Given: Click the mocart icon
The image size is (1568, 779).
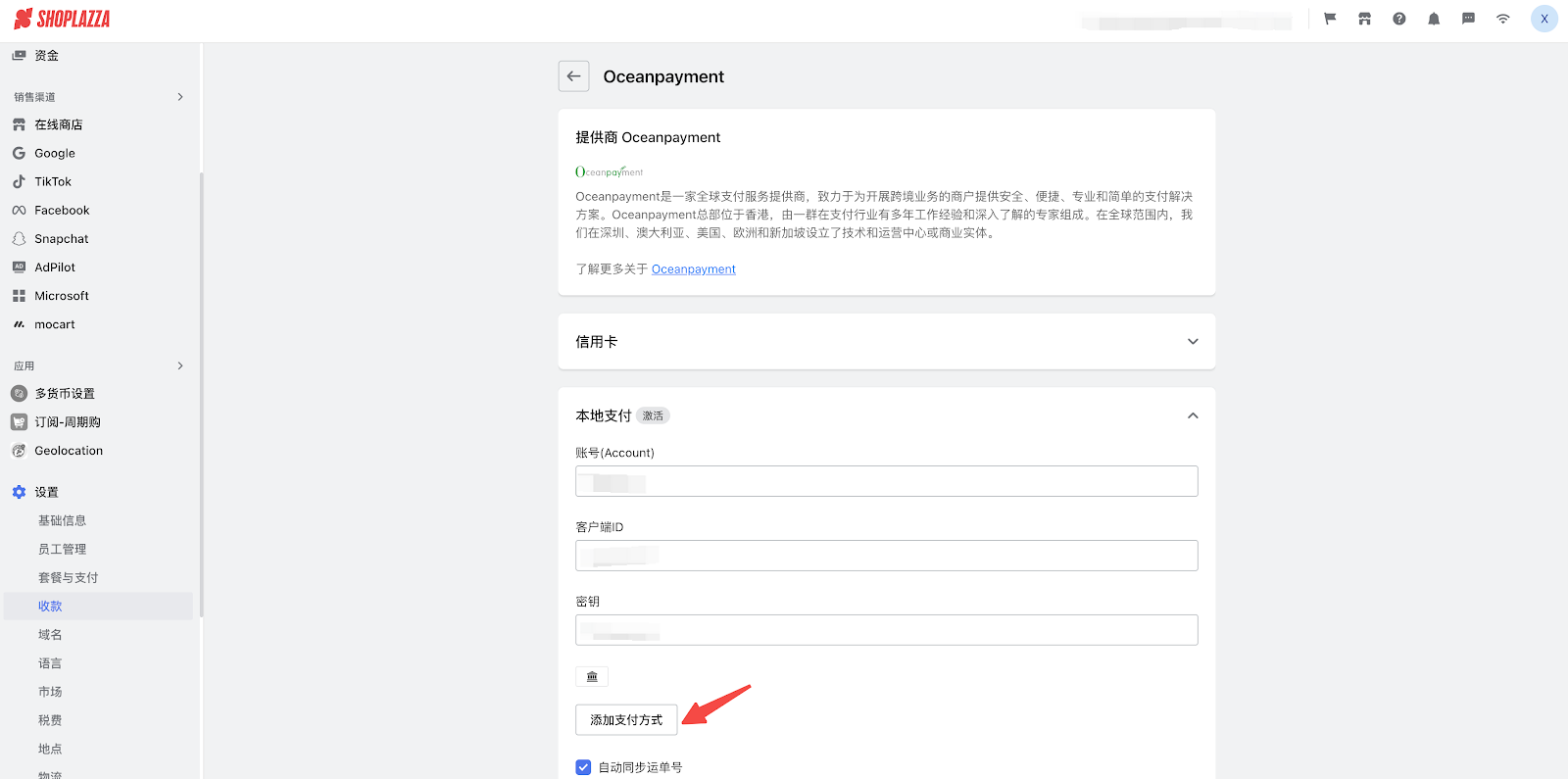Looking at the screenshot, I should 19,324.
